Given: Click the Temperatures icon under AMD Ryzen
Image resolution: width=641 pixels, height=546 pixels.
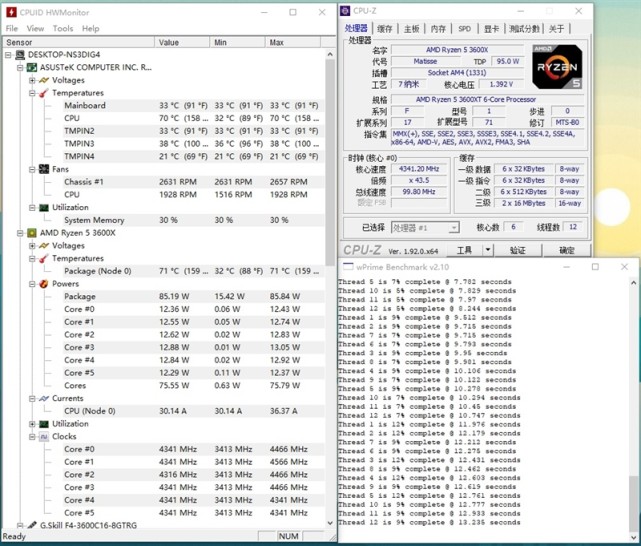Looking at the screenshot, I should point(44,258).
